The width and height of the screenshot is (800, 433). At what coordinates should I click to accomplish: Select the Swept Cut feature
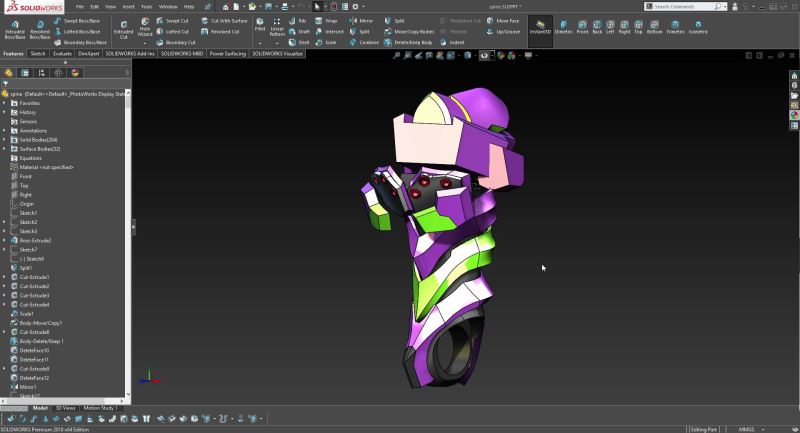tap(172, 21)
